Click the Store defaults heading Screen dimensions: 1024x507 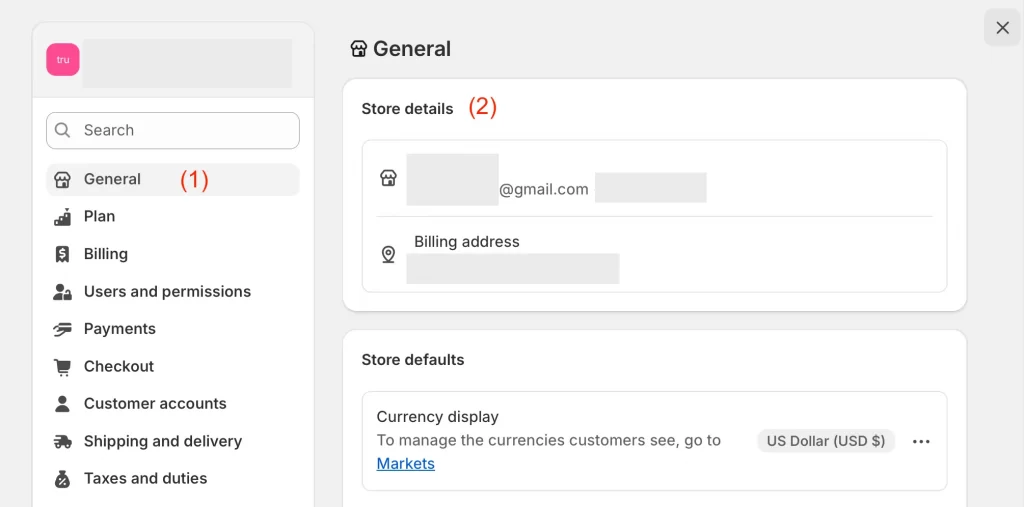tap(413, 360)
